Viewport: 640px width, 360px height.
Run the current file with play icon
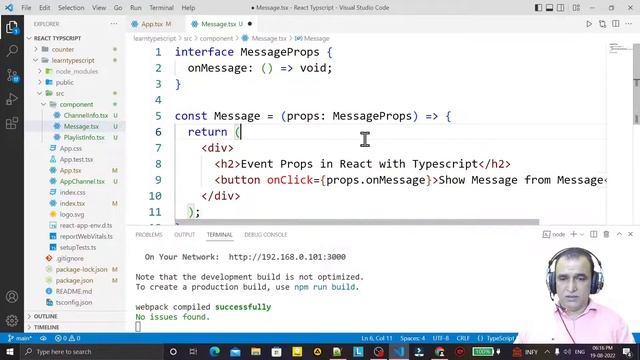point(589,24)
